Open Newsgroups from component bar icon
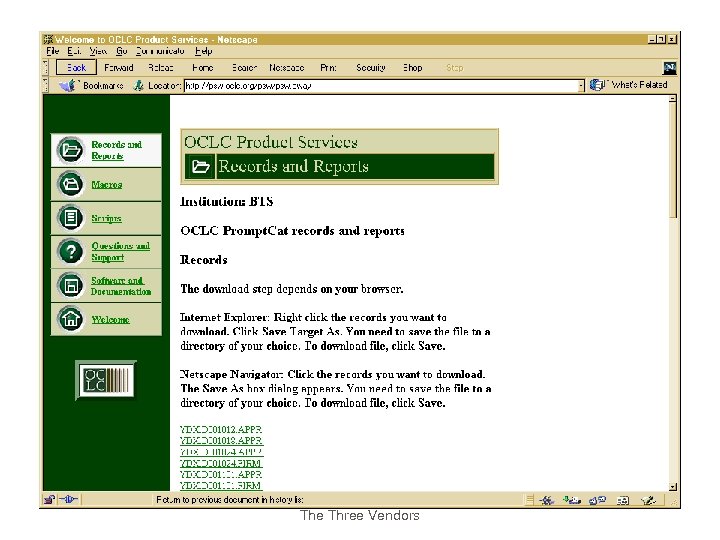 tap(597, 500)
